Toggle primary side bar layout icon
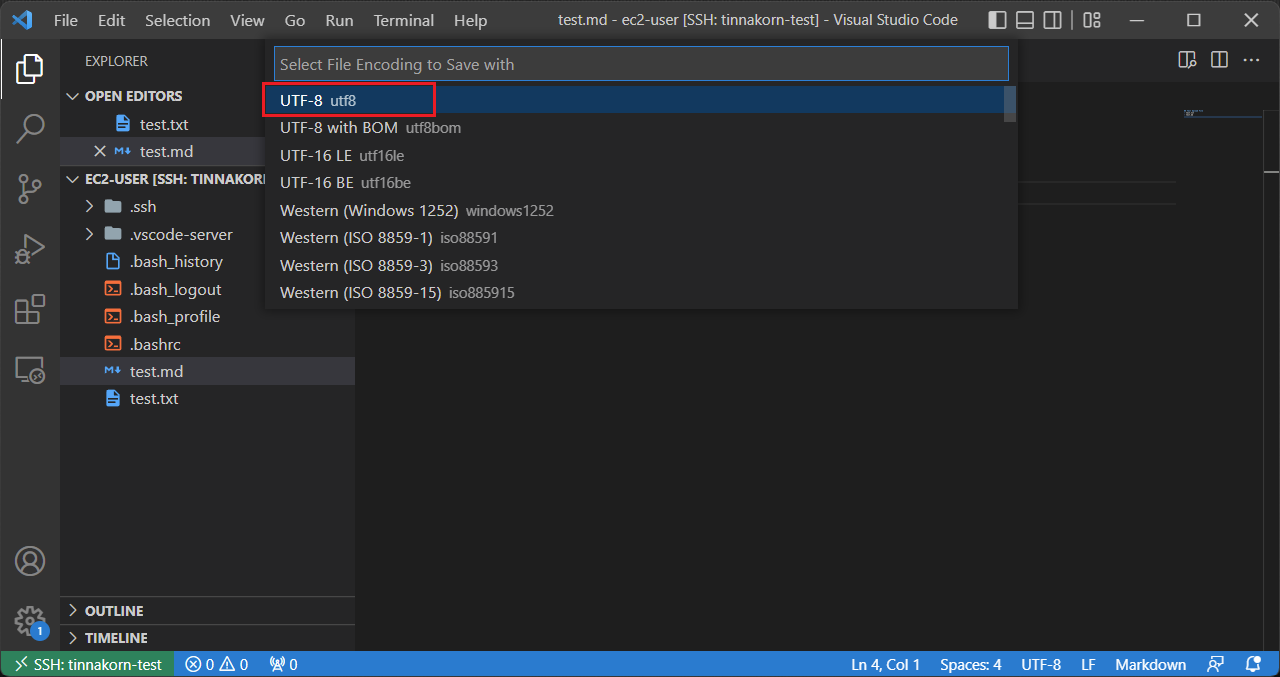Viewport: 1280px width, 677px height. click(997, 20)
